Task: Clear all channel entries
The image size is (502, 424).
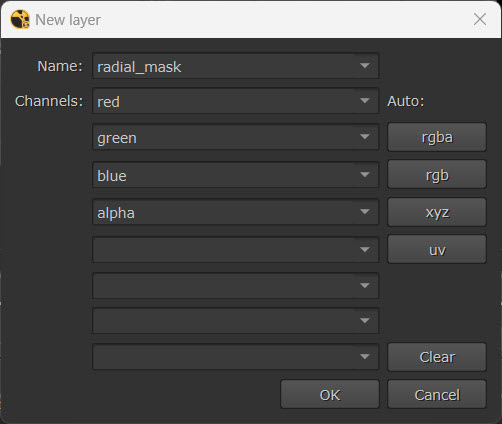Action: coord(437,357)
